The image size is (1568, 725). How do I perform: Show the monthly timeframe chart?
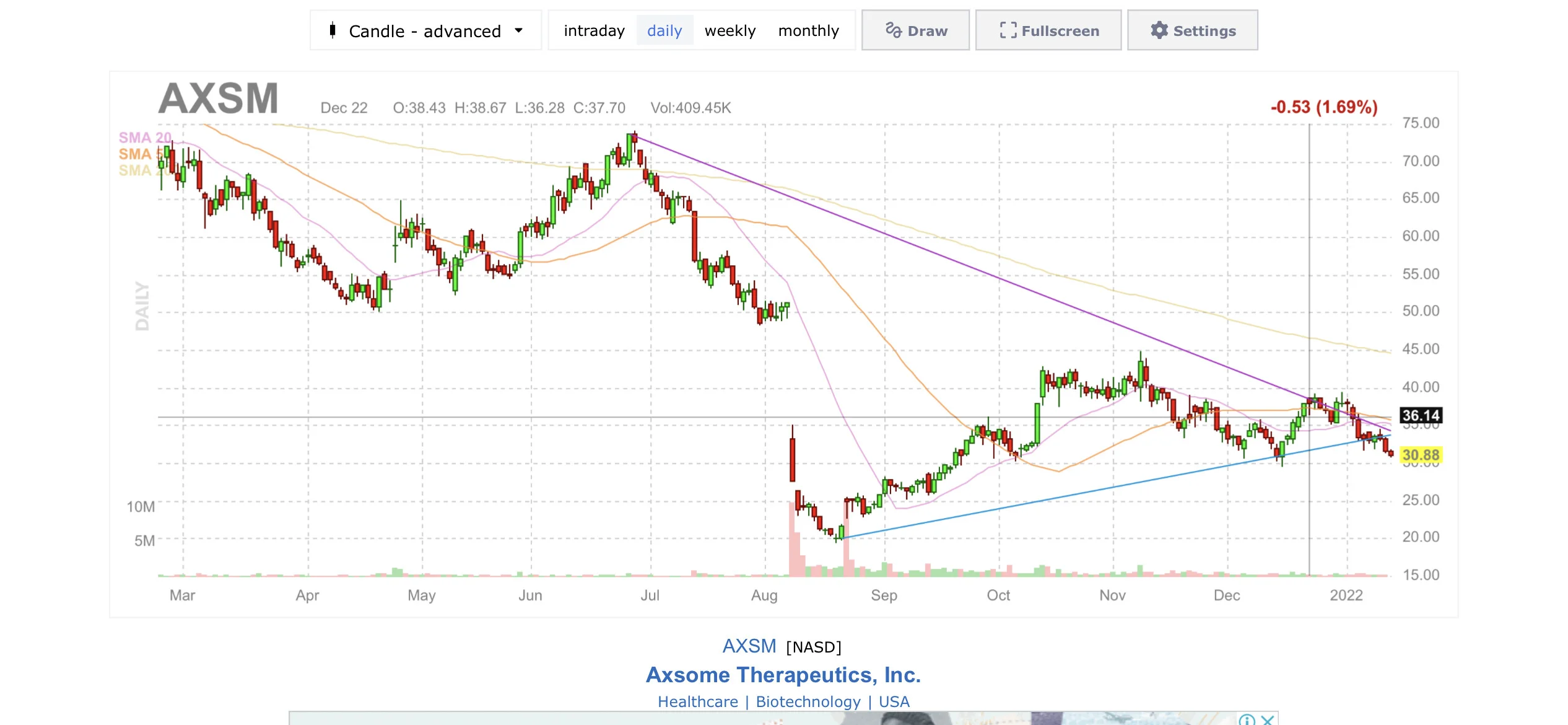[809, 31]
